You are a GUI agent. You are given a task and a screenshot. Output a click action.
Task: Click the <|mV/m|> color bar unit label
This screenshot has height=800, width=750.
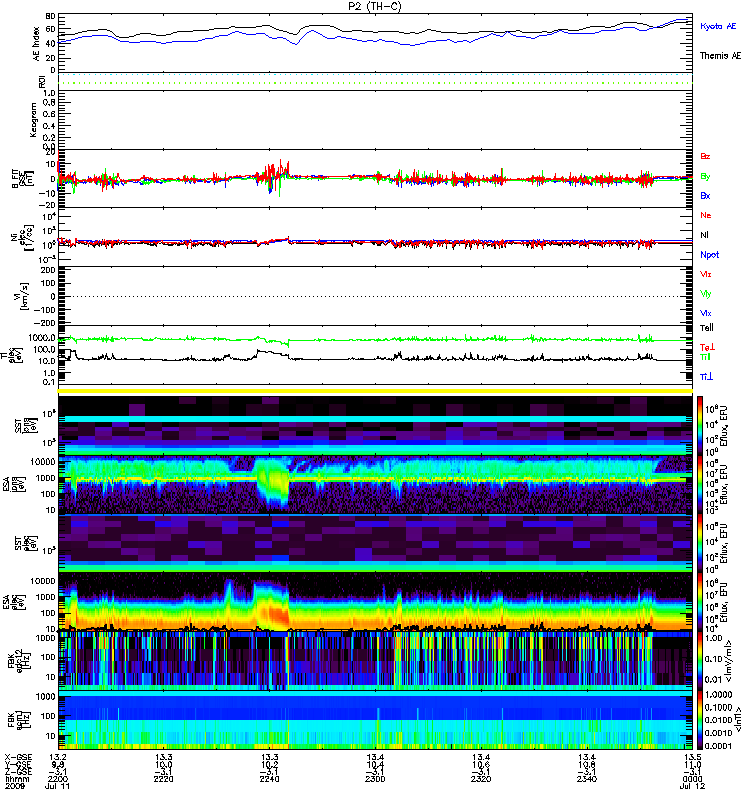[728, 661]
